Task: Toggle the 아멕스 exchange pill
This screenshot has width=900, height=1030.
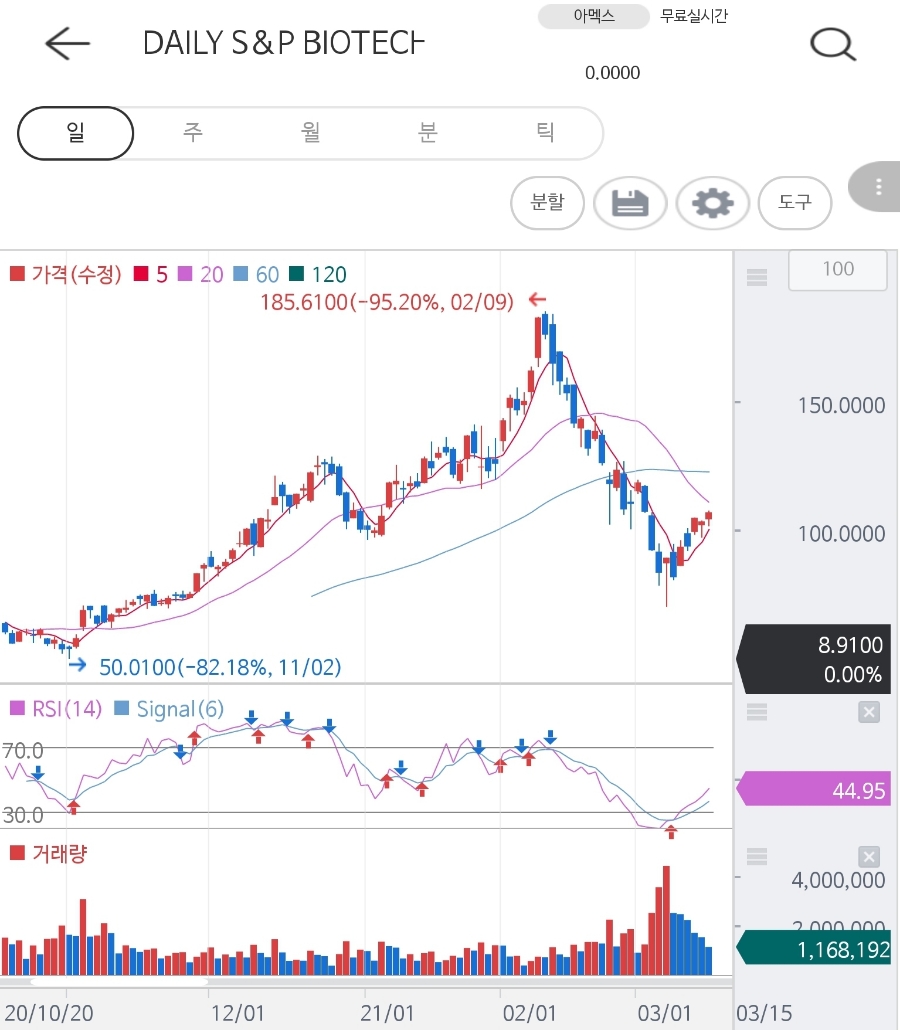Action: click(x=594, y=16)
